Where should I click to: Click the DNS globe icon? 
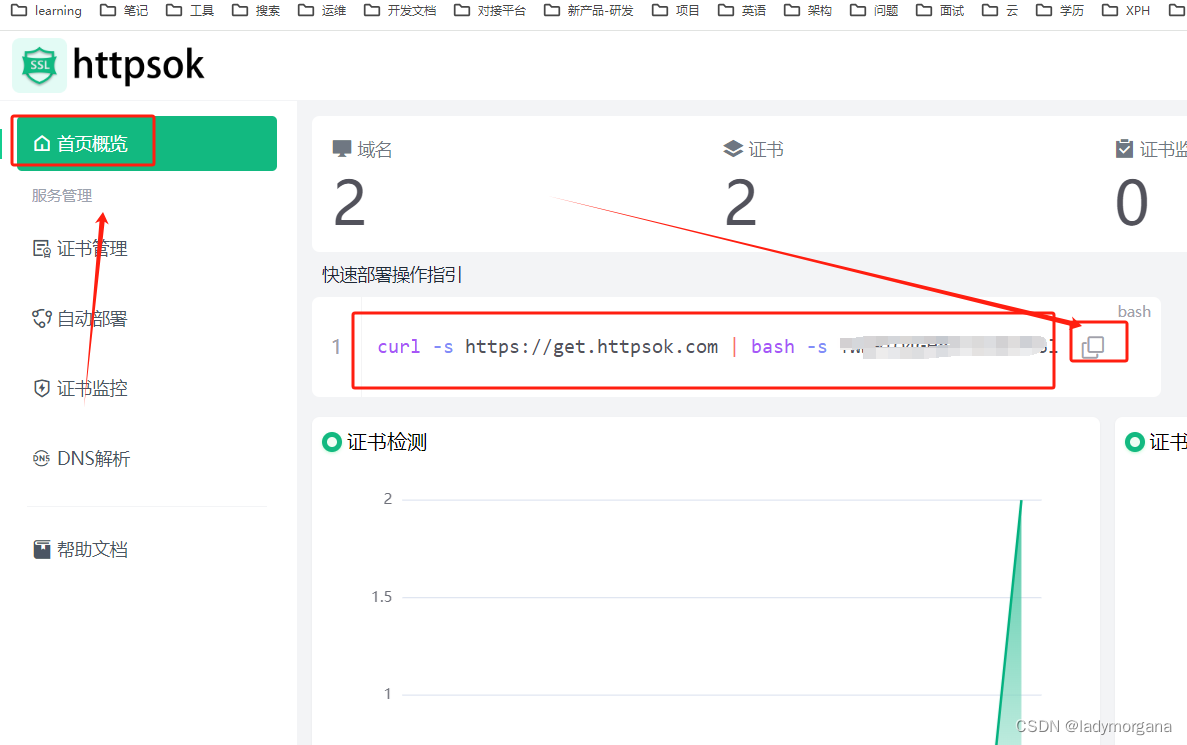pos(42,458)
